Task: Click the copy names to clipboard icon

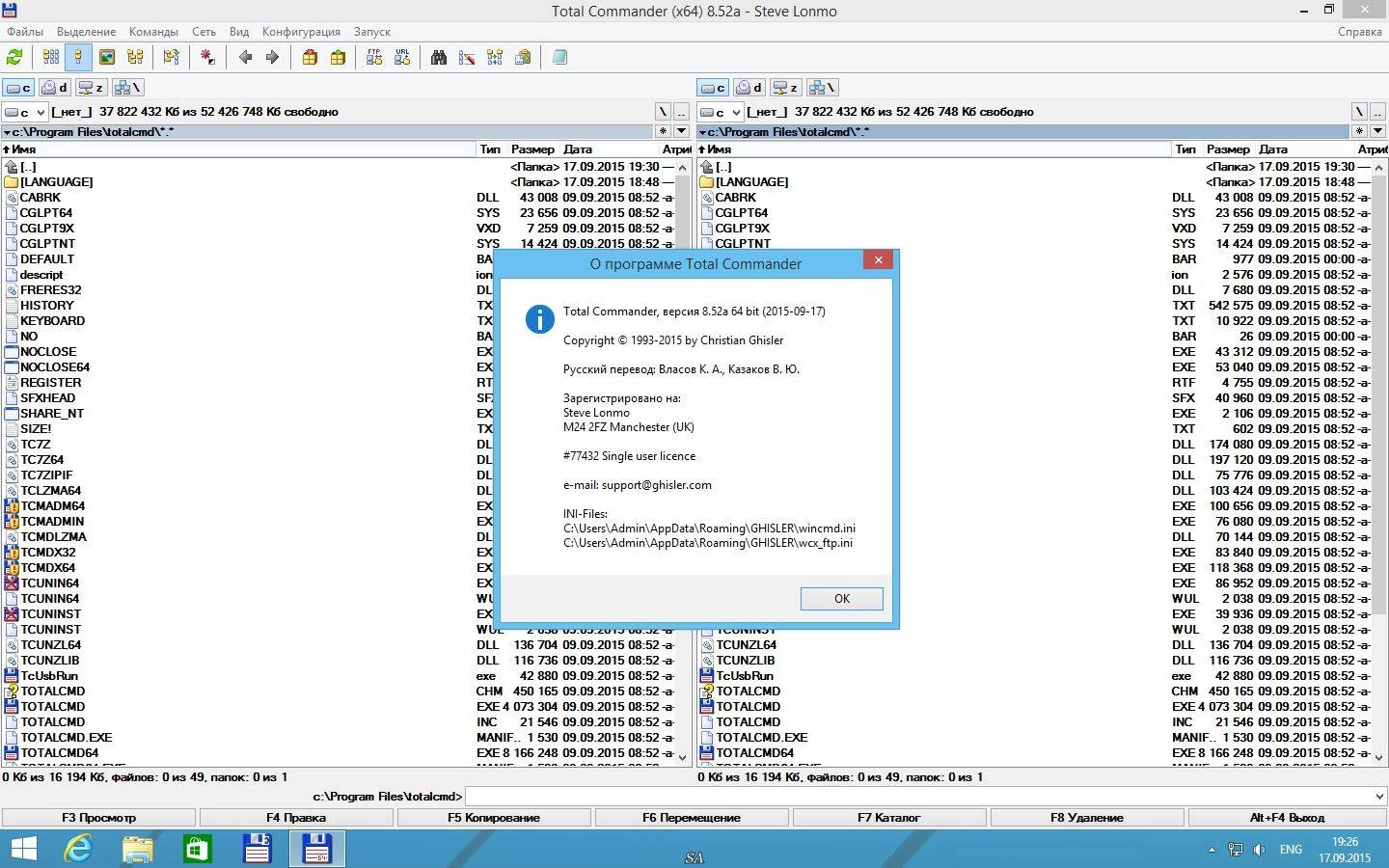Action: point(523,58)
